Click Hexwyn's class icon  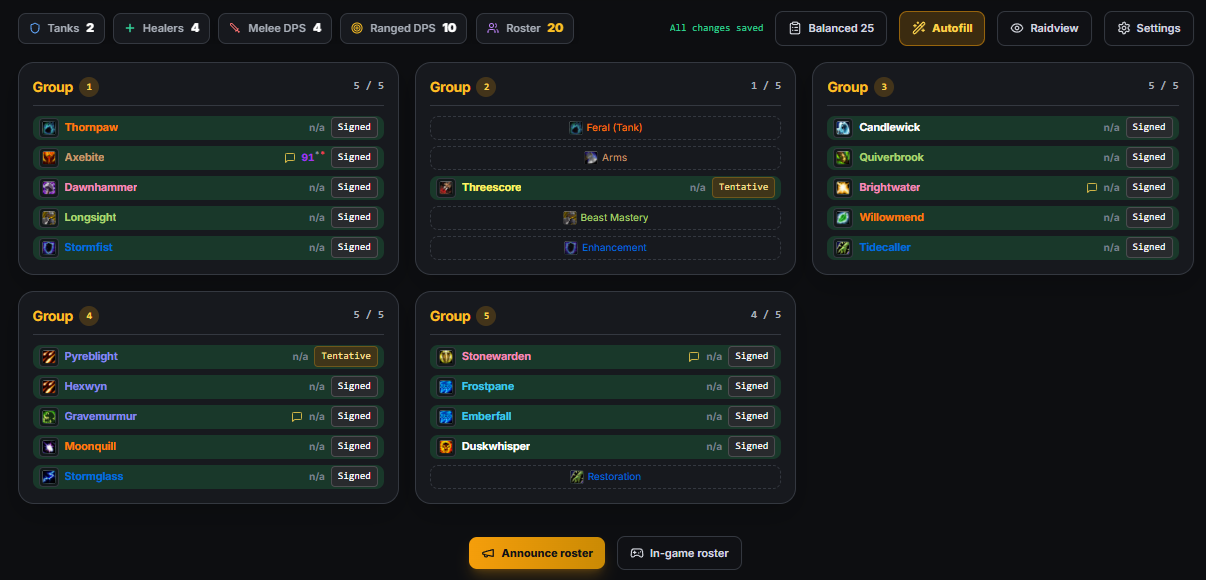[49, 387]
